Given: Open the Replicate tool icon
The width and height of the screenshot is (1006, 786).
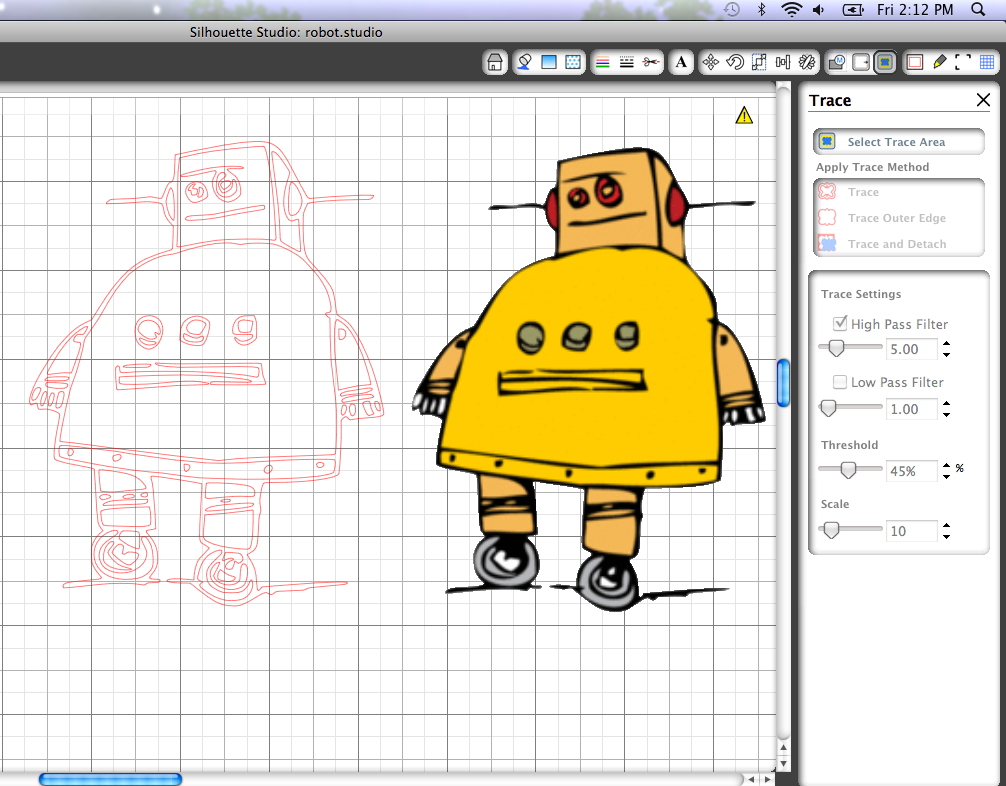Looking at the screenshot, I should click(807, 62).
